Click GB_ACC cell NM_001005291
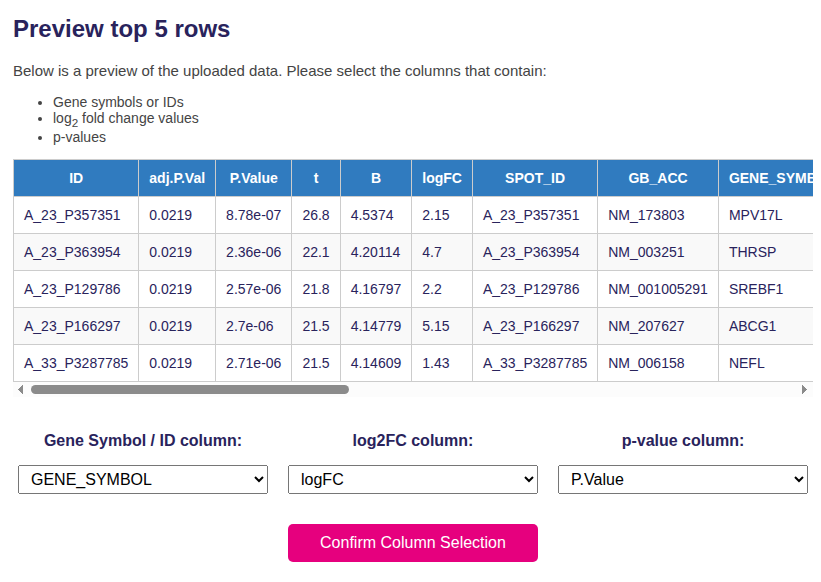821x582 pixels. [658, 289]
